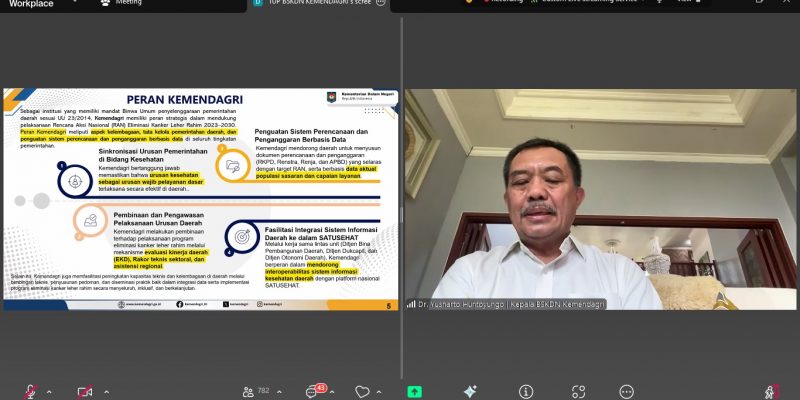800x400 pixels.
Task: Select the speaker video tile
Action: pos(600,199)
